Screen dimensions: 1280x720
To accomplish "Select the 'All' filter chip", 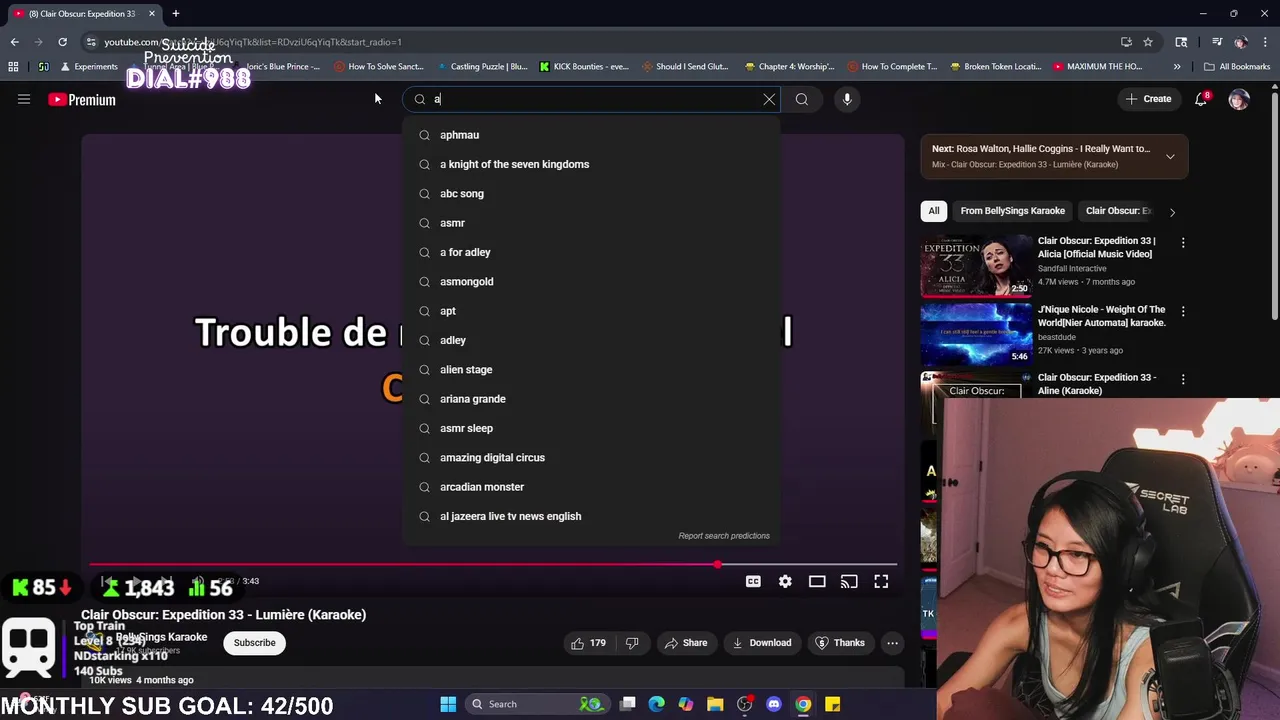I will [934, 211].
